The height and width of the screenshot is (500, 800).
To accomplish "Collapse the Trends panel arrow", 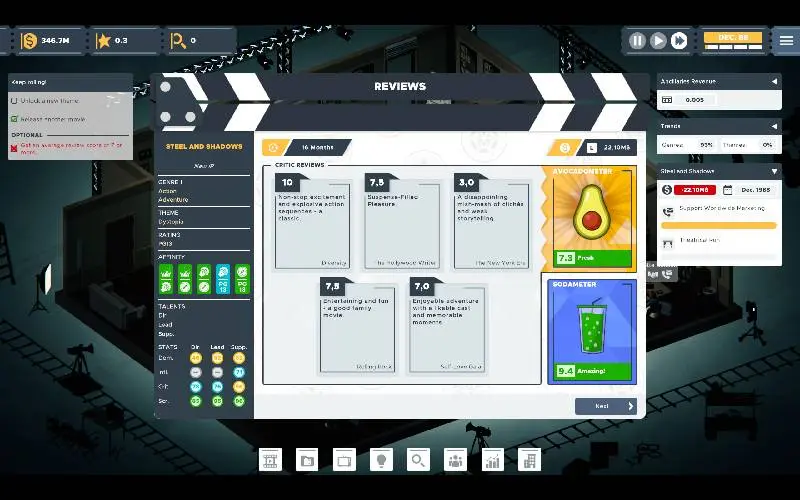I will (773, 126).
